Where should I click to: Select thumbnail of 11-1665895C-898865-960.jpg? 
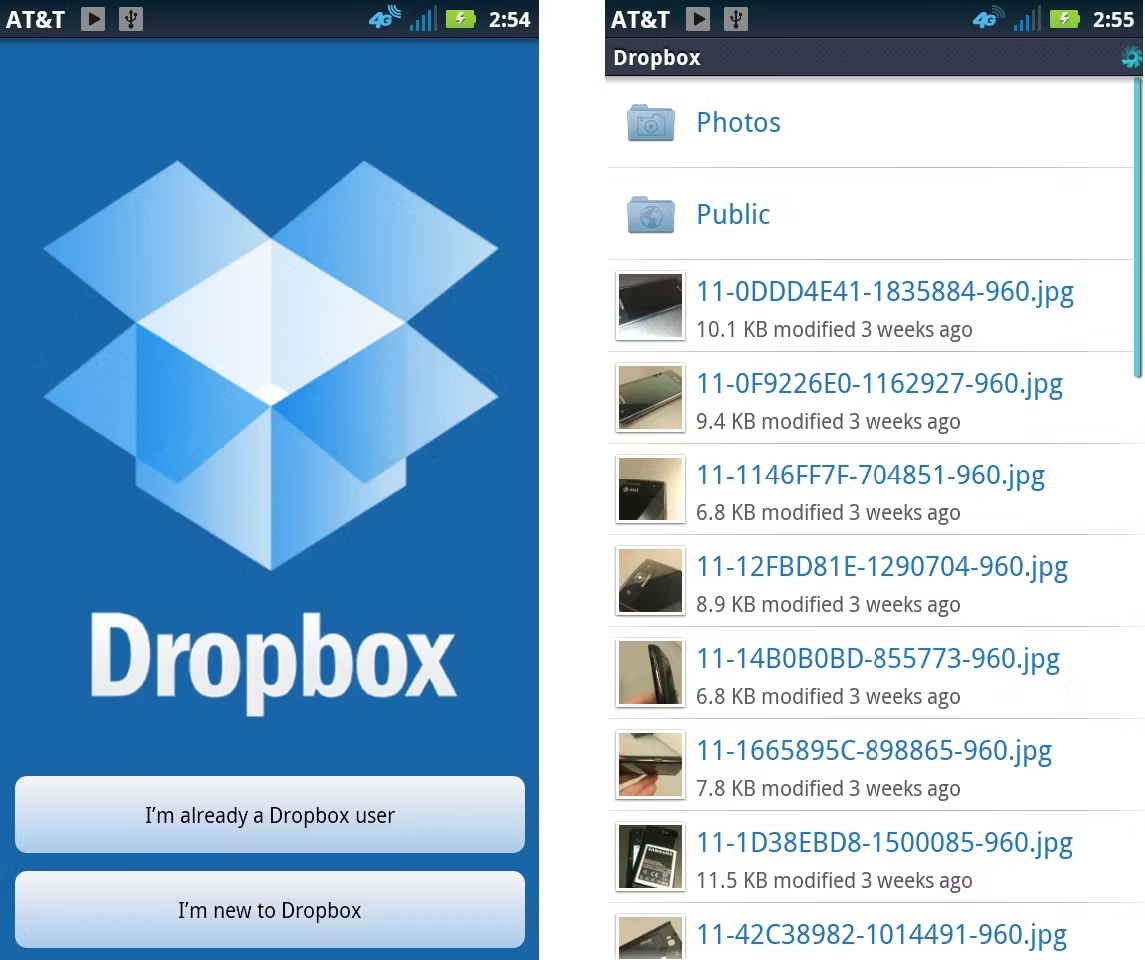650,765
